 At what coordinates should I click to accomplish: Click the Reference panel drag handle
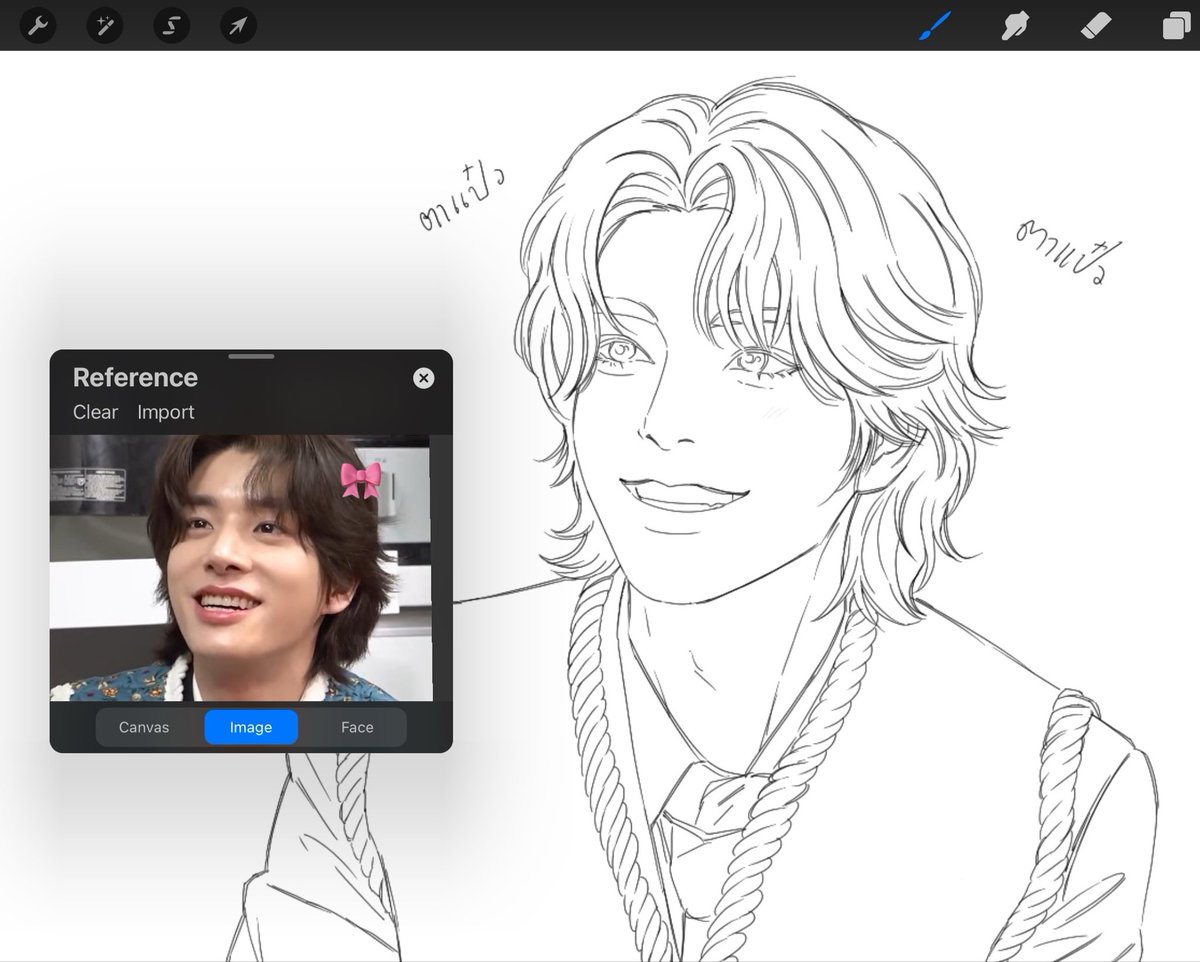point(251,356)
